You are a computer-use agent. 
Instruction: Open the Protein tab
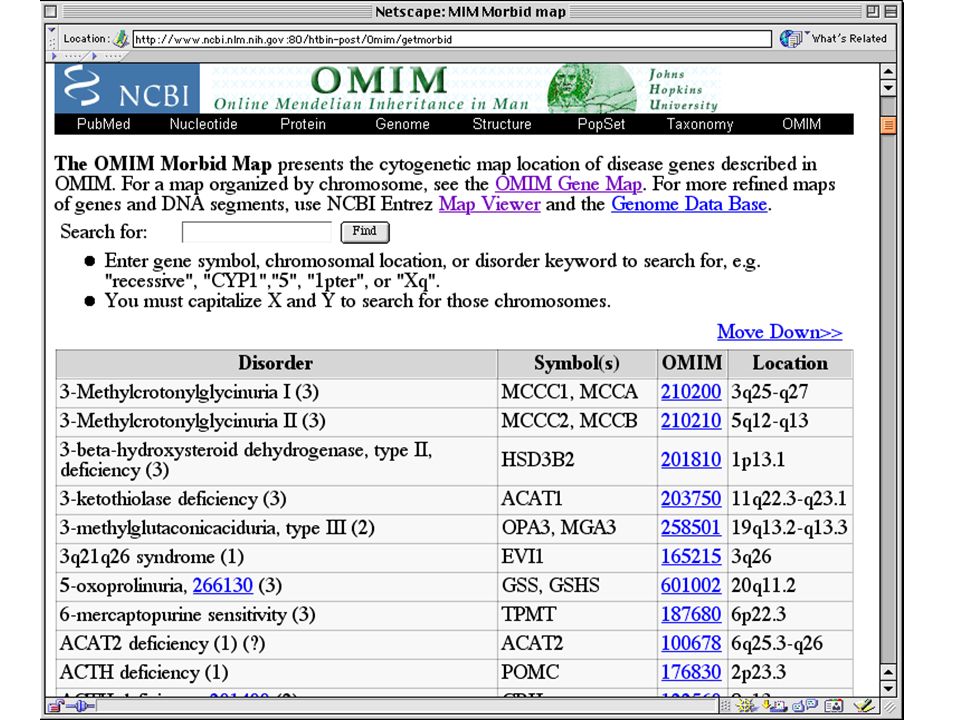[303, 124]
